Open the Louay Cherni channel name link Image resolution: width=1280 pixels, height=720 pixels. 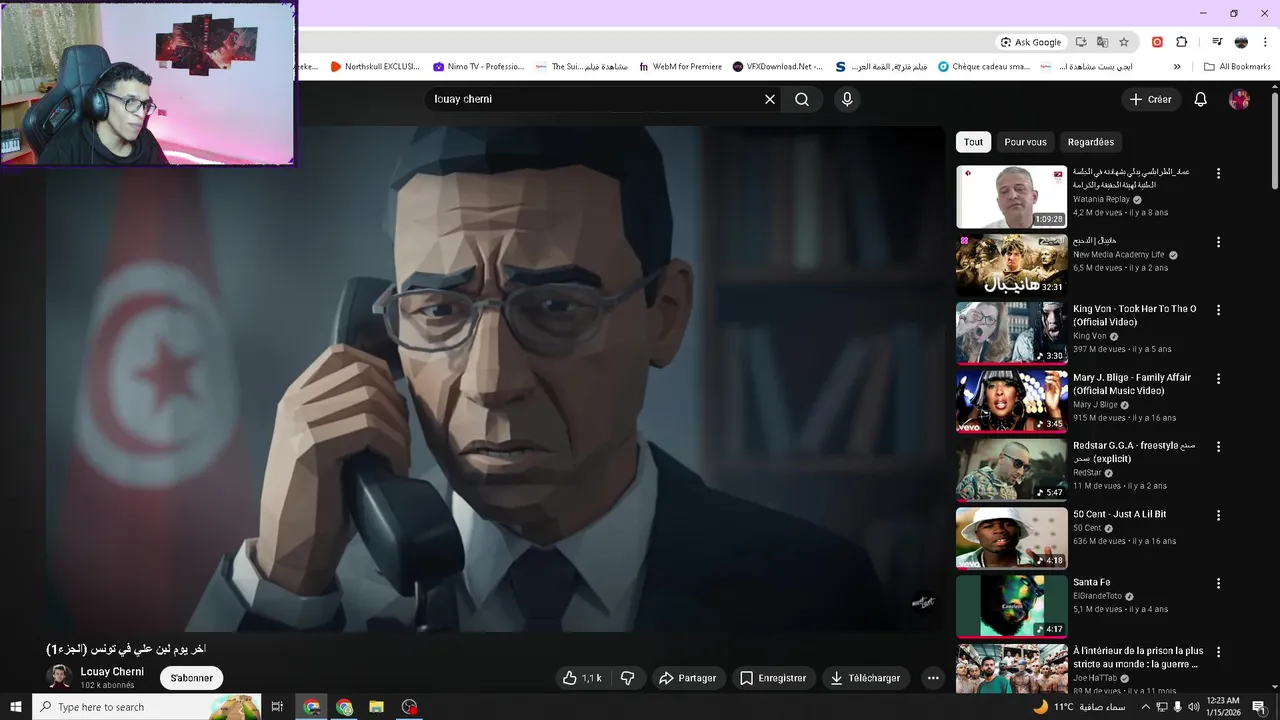(112, 672)
